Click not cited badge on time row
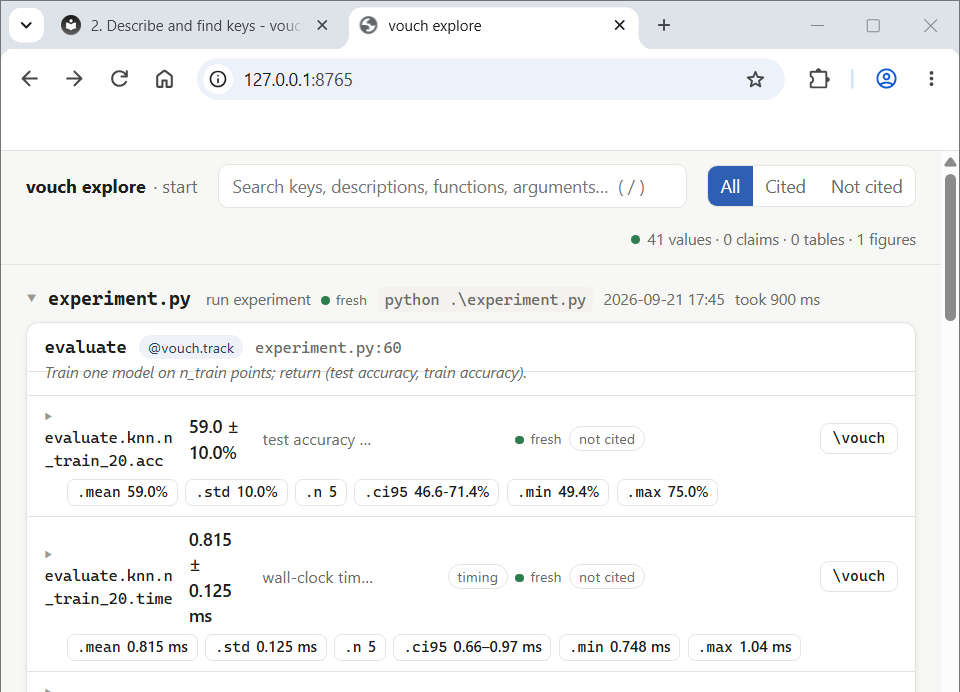This screenshot has width=960, height=692. coord(607,577)
